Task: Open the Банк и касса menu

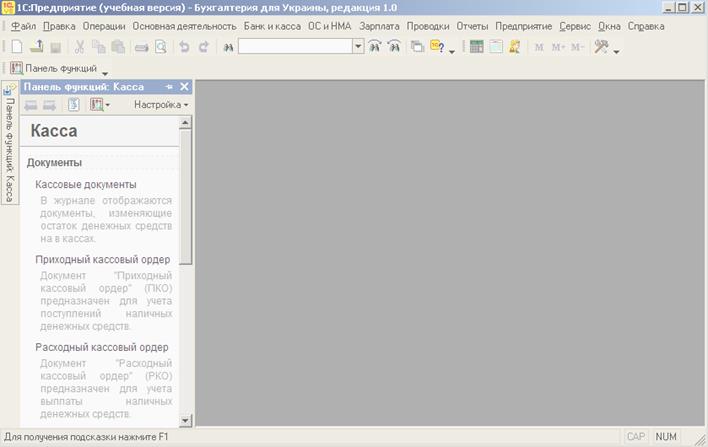Action: [x=272, y=26]
